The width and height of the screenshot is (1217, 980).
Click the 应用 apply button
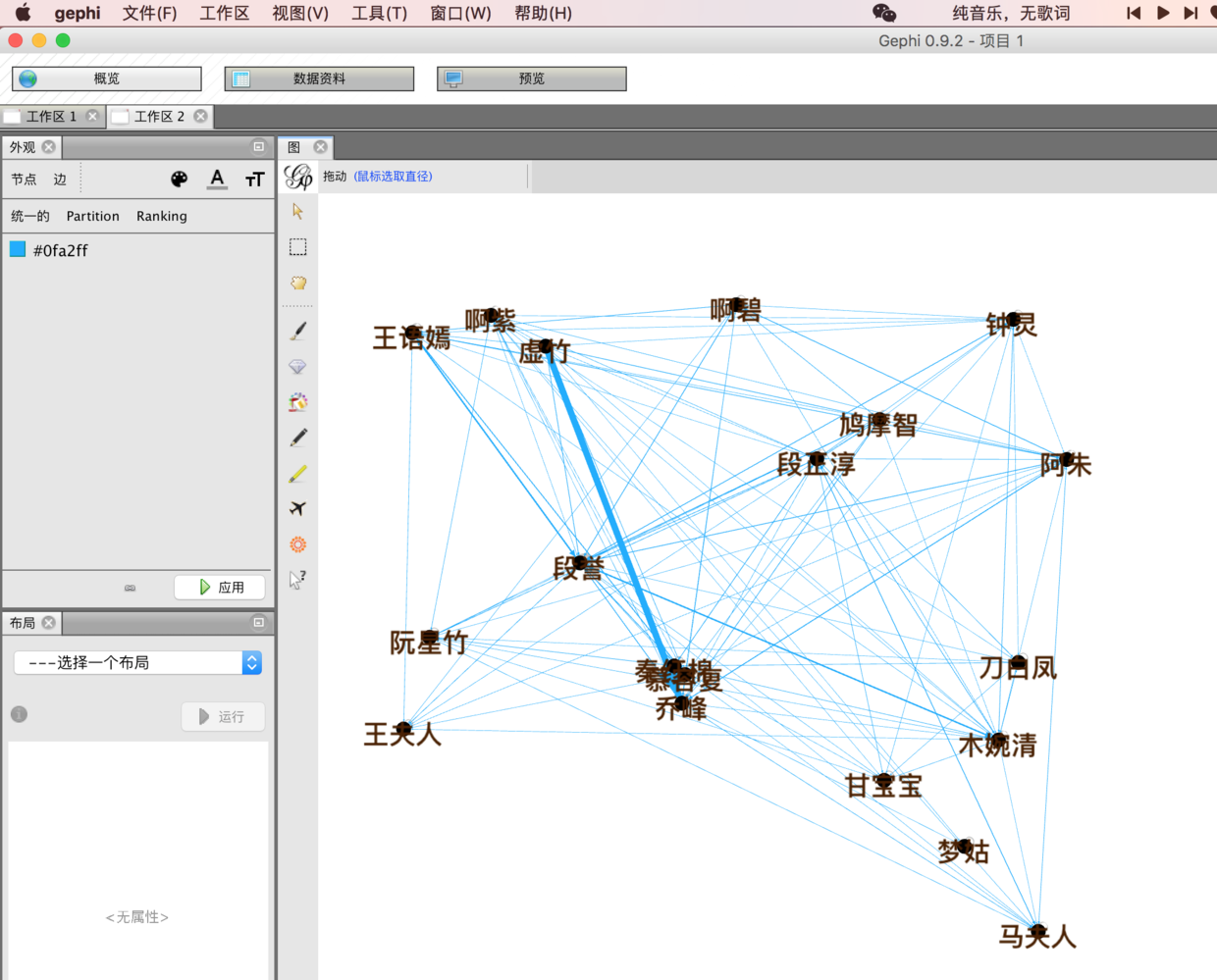[x=221, y=587]
